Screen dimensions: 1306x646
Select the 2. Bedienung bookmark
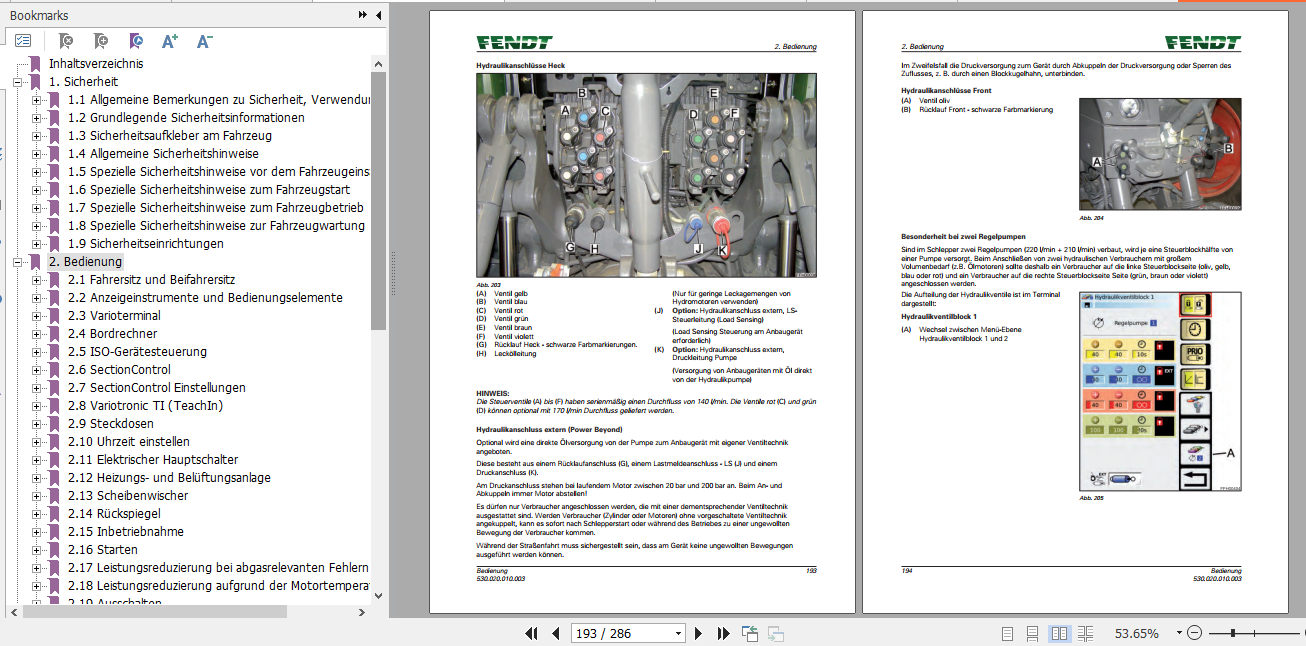(x=85, y=262)
